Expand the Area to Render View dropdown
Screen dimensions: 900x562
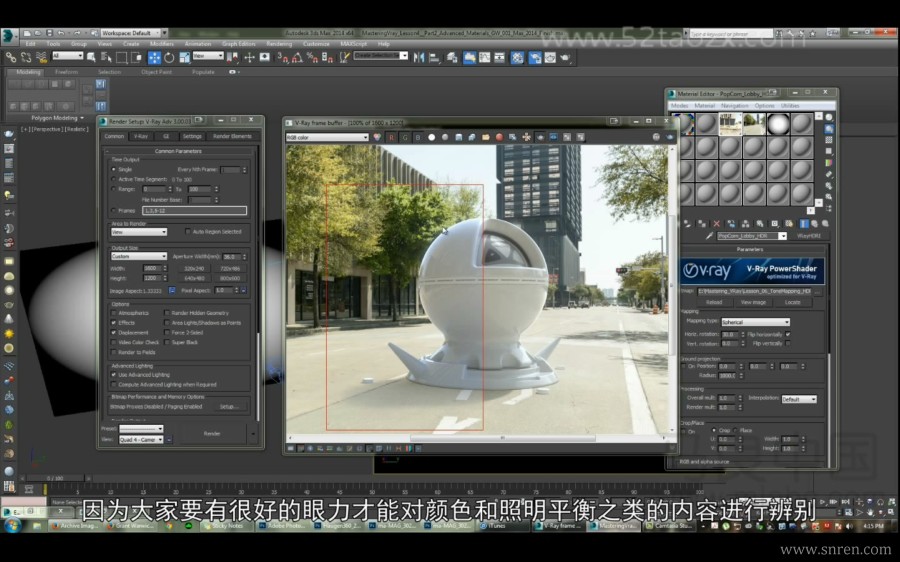click(x=138, y=231)
